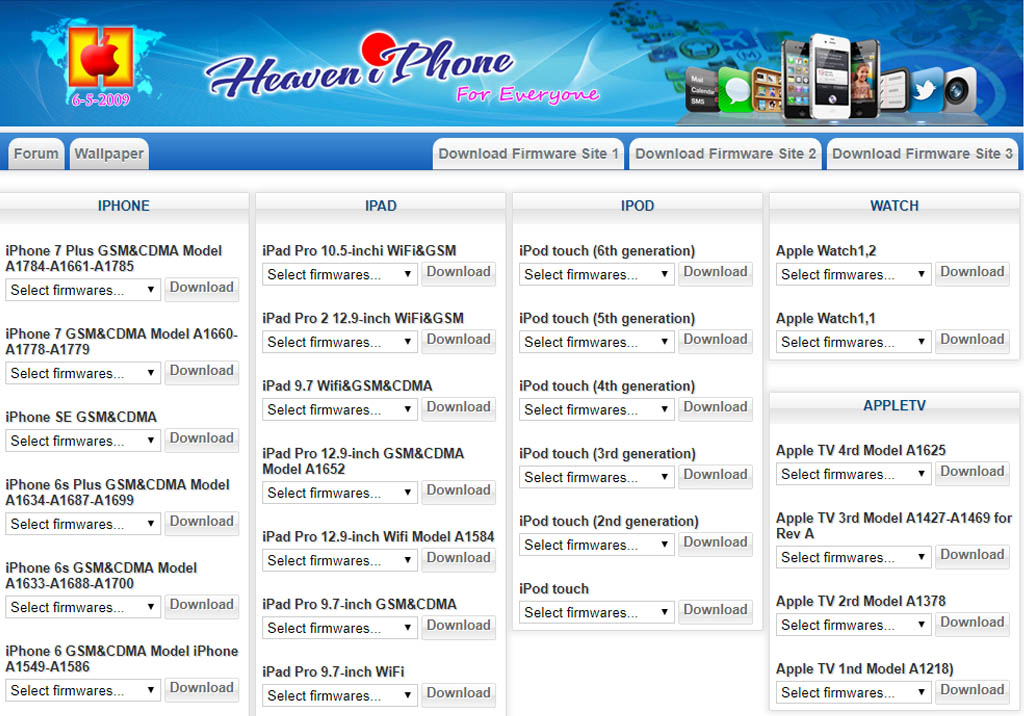Open firmware list for iPhone 6s Plus
Screen dimensions: 1024x716
83,524
